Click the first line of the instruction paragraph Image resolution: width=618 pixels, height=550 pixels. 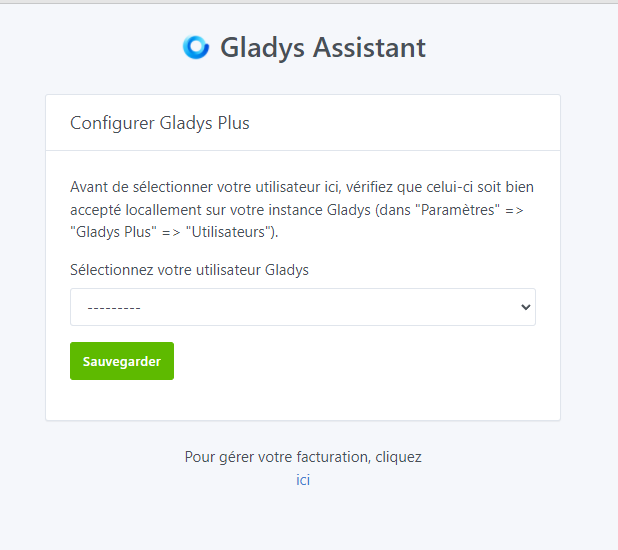click(302, 187)
